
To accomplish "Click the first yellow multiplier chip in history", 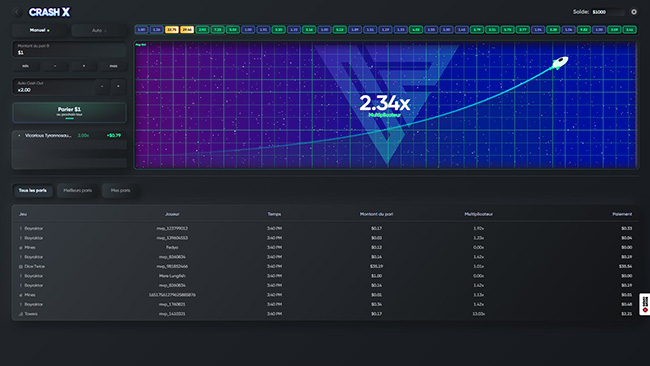I will pyautogui.click(x=172, y=29).
